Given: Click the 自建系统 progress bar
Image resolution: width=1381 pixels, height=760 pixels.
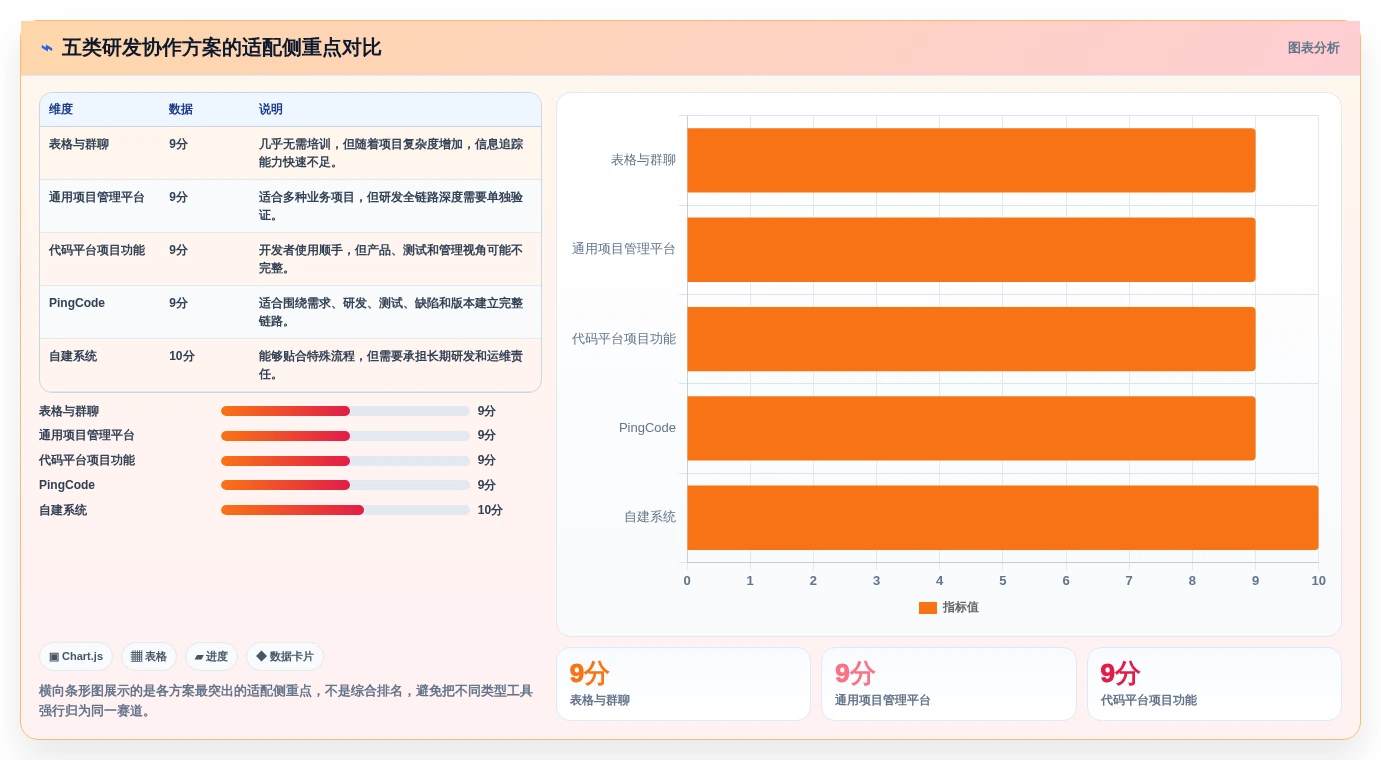Looking at the screenshot, I should 345,510.
